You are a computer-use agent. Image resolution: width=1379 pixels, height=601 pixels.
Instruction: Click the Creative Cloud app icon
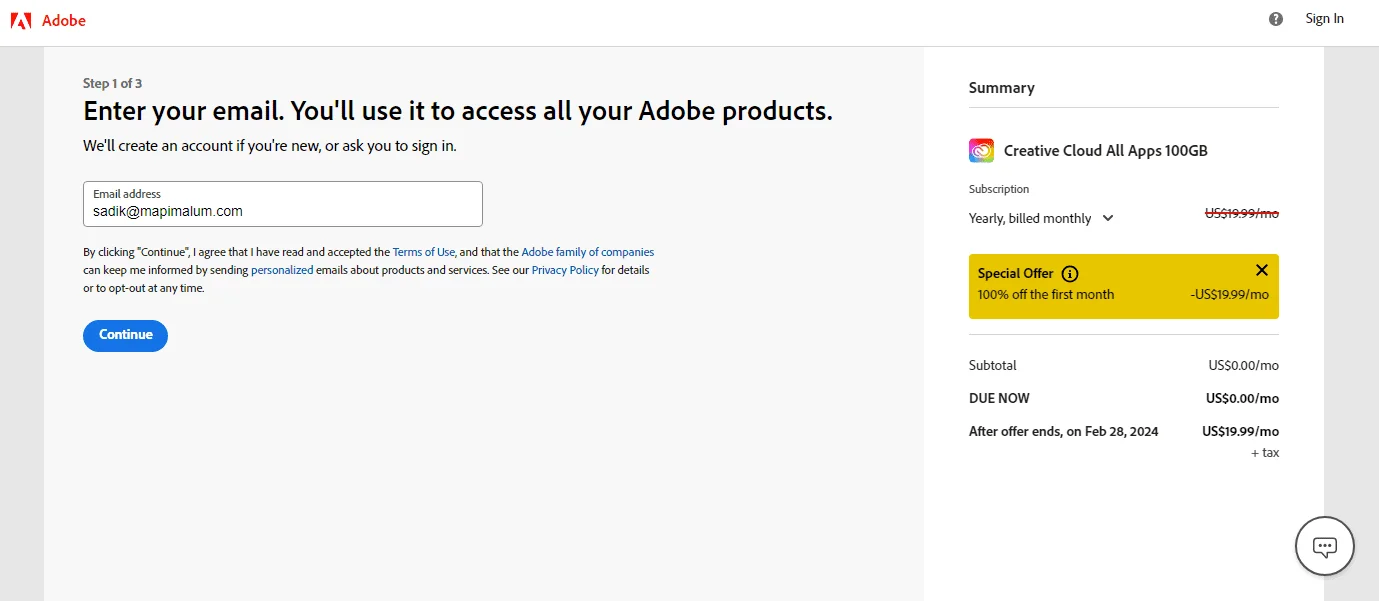981,151
